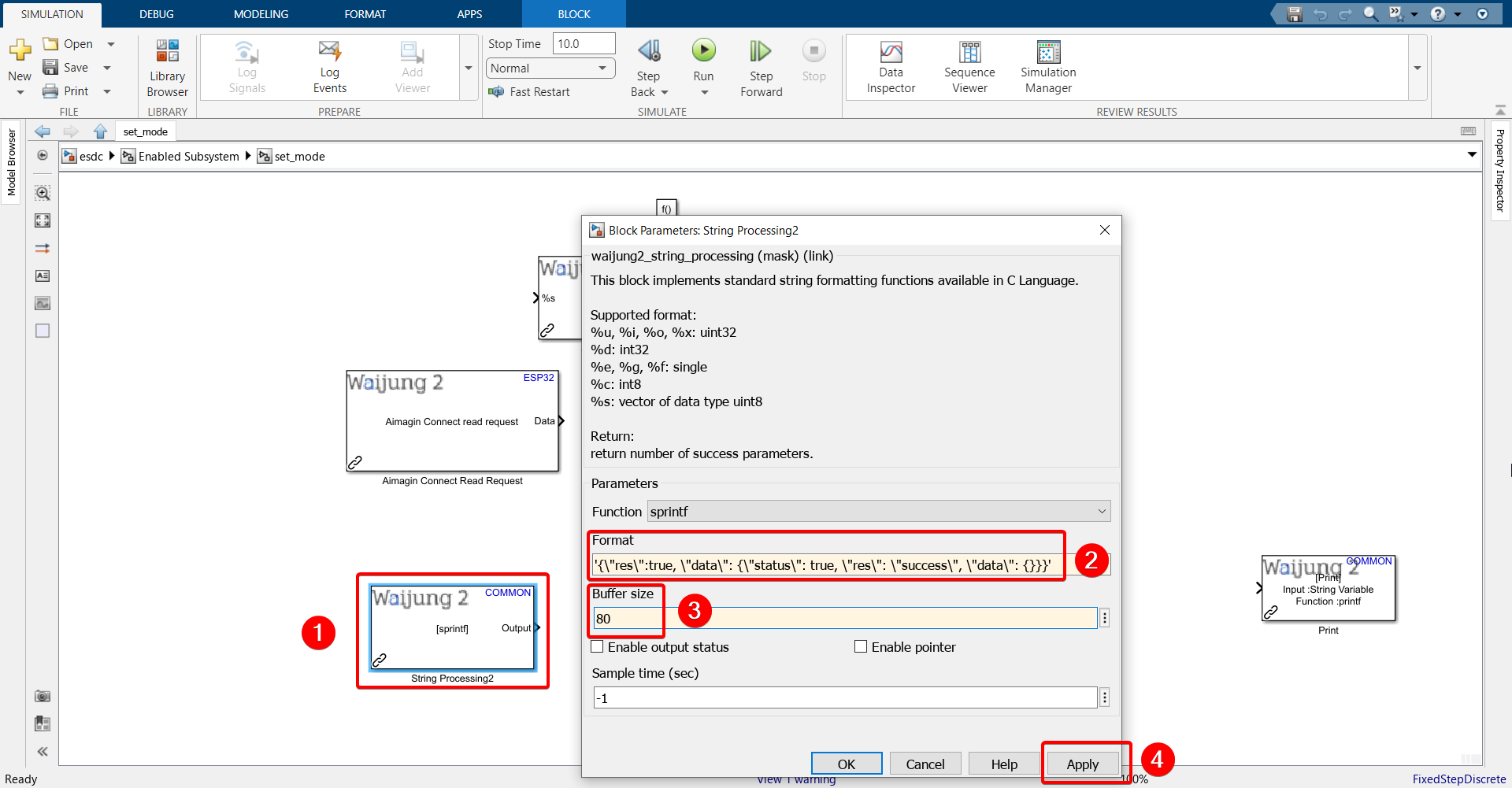Screen dimensions: 1512x788
Task: Open the Data Inspector
Action: click(891, 67)
